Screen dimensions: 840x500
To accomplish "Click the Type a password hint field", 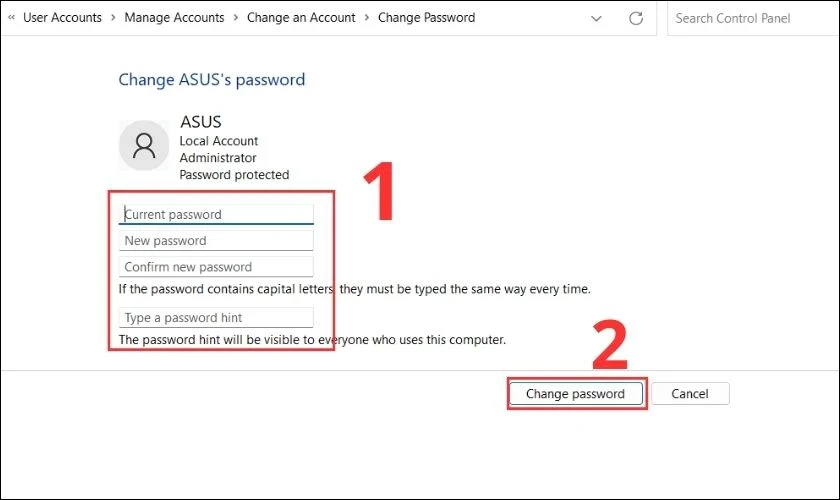I will [x=216, y=318].
